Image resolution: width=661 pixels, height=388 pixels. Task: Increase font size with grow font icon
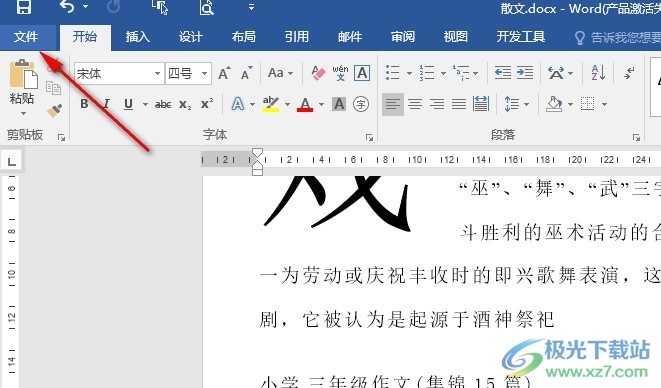[x=224, y=73]
